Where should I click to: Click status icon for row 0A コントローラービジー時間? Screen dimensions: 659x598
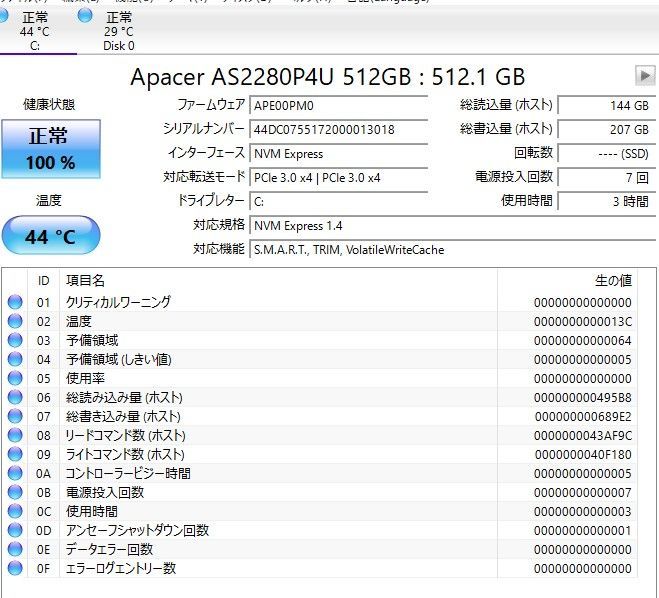click(x=15, y=473)
